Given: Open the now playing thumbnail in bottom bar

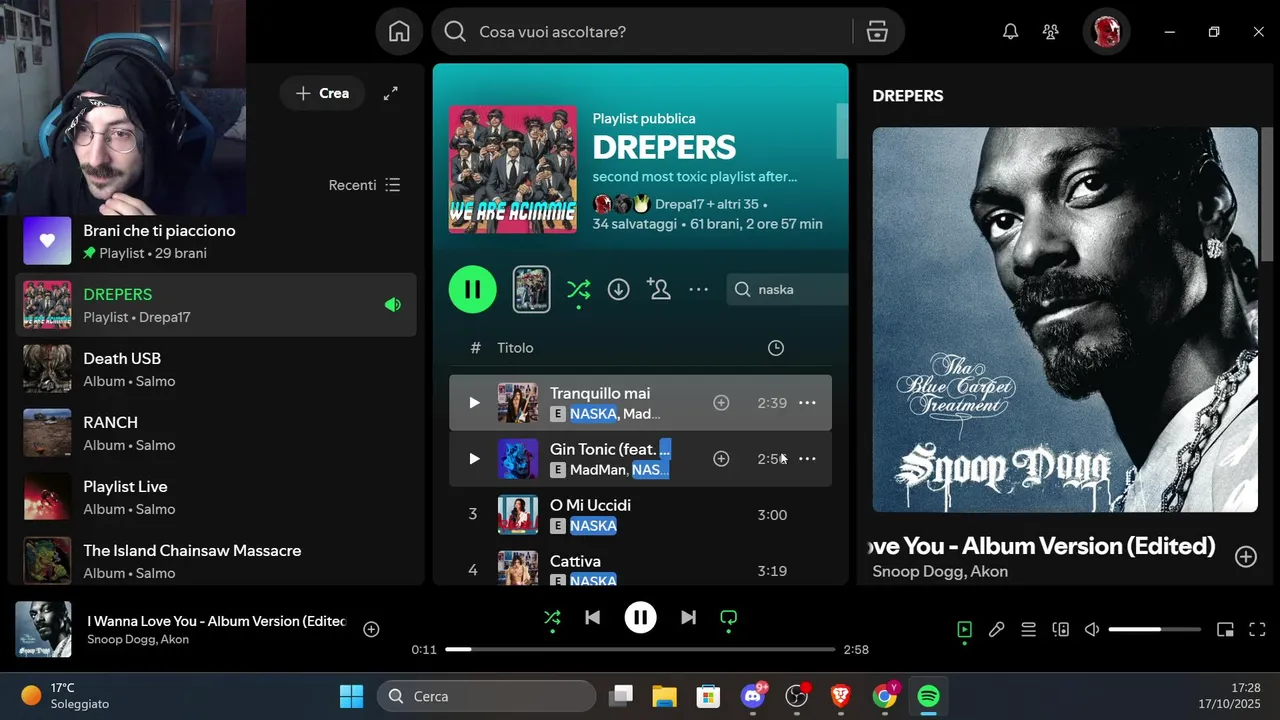Looking at the screenshot, I should coord(43,629).
